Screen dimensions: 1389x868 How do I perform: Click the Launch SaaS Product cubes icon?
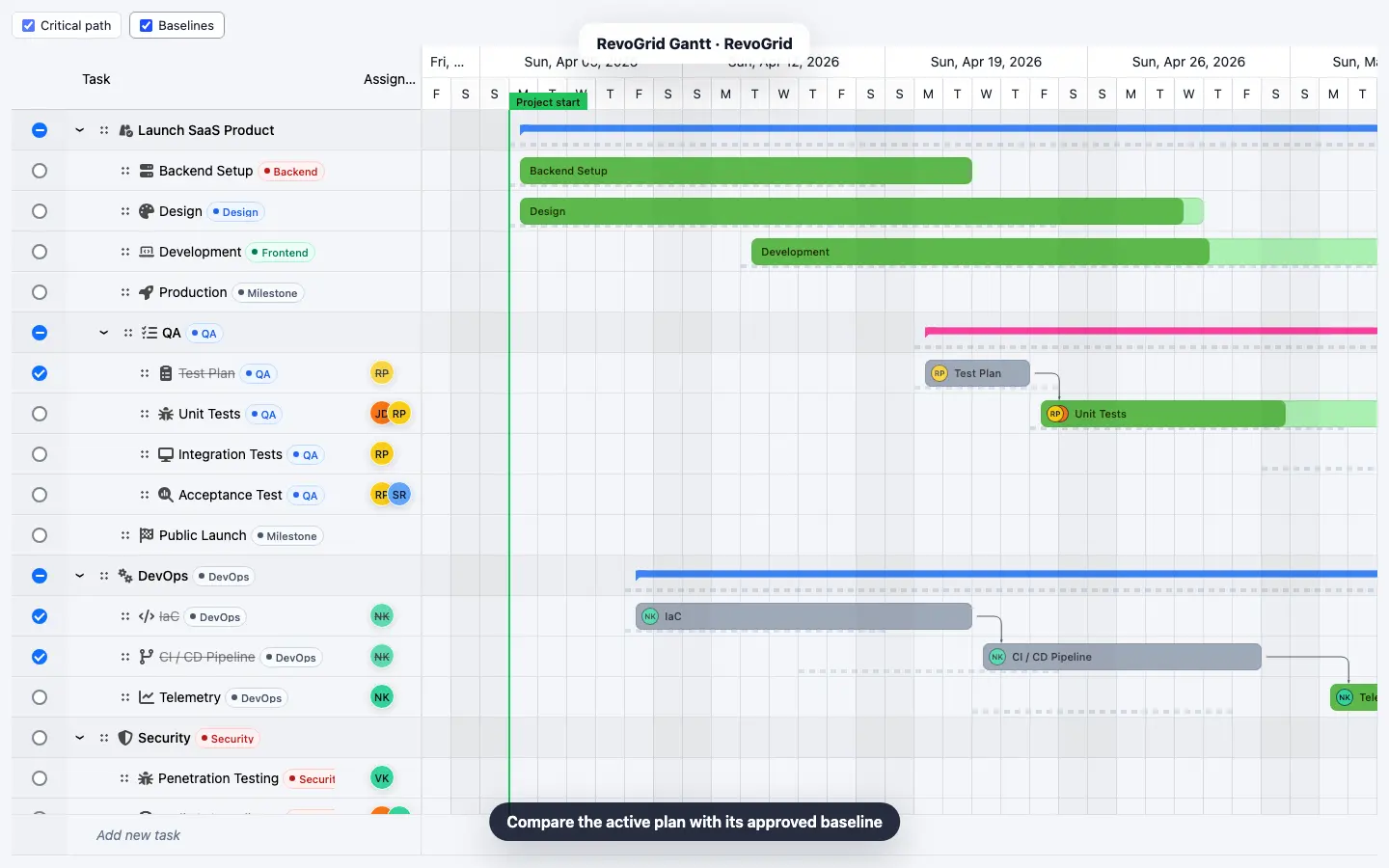point(125,130)
